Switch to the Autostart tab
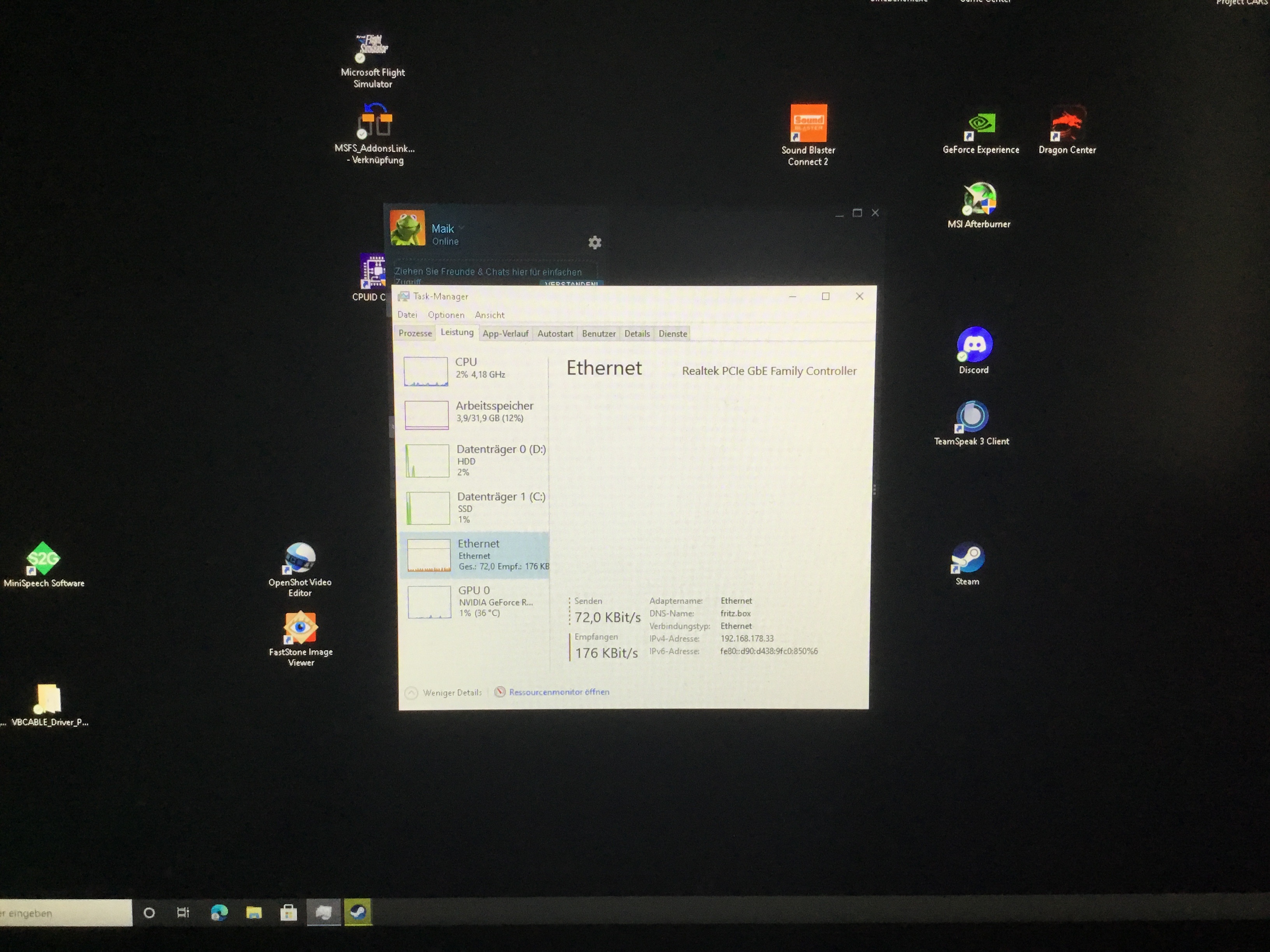 click(x=554, y=334)
